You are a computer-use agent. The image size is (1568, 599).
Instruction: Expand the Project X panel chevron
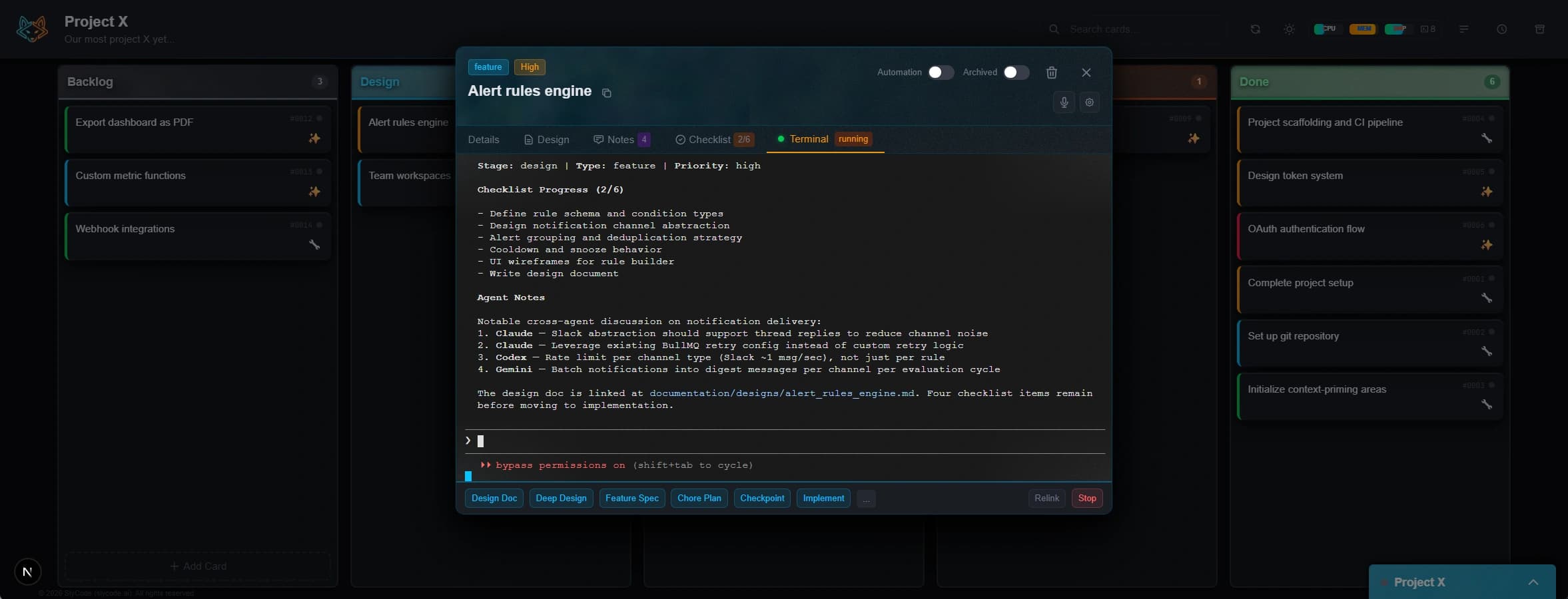tap(1533, 582)
